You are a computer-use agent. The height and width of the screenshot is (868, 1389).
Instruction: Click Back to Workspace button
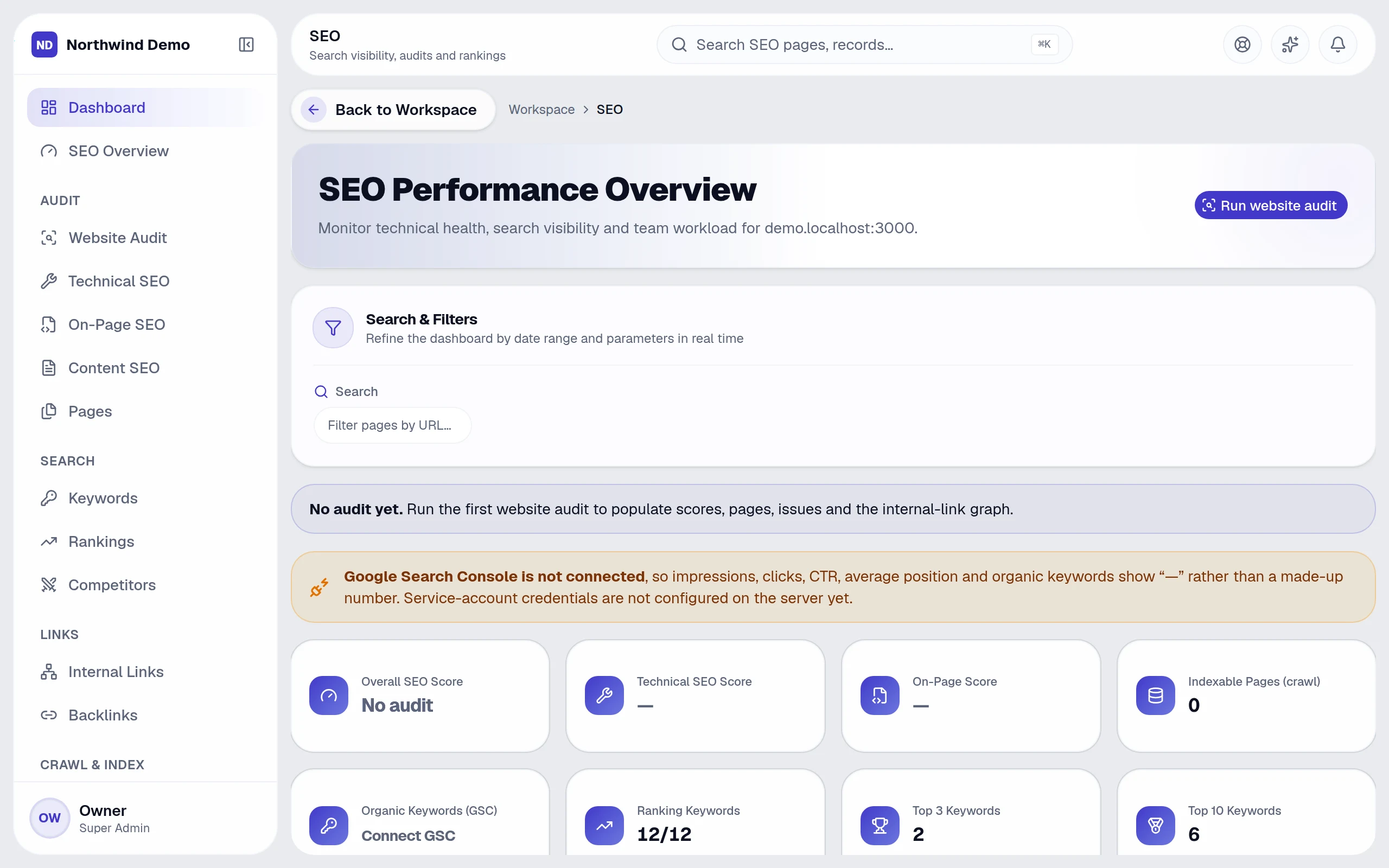tap(393, 110)
